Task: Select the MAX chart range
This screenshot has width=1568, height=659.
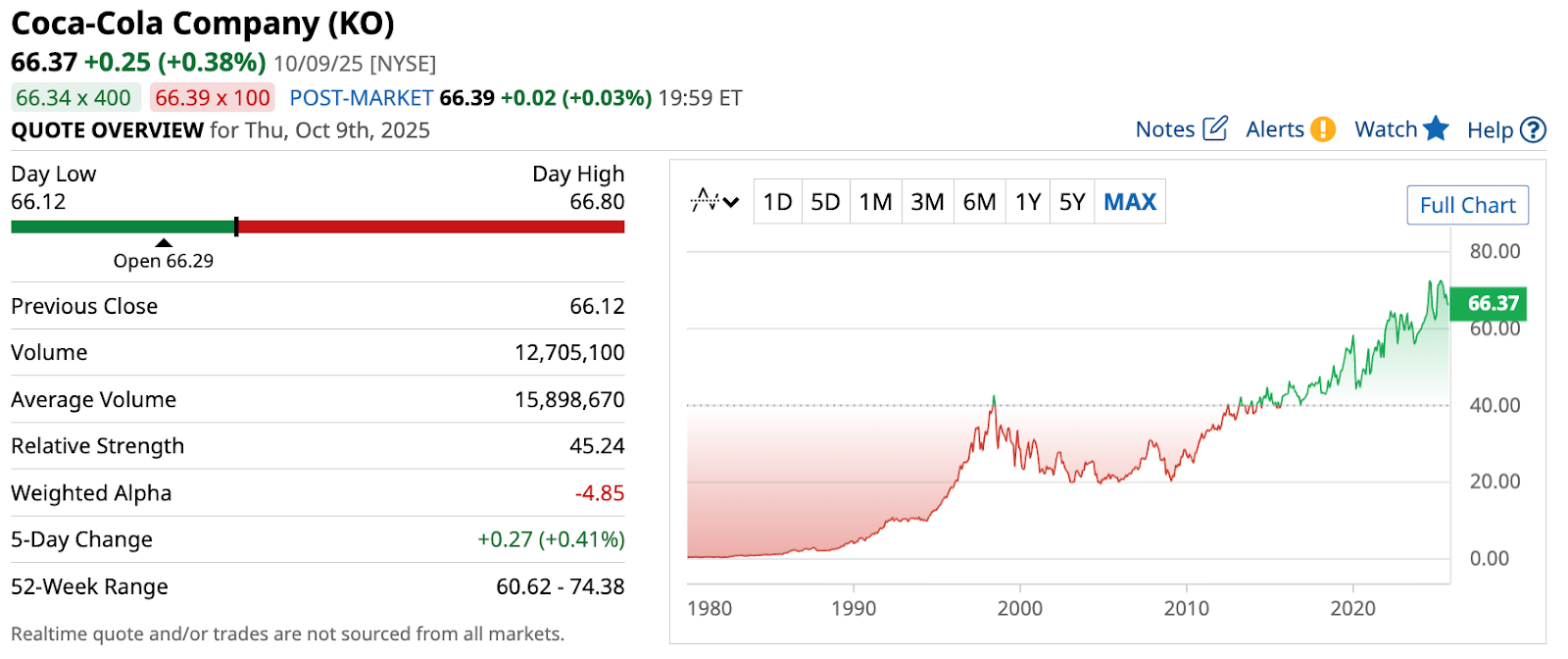Action: [1130, 202]
